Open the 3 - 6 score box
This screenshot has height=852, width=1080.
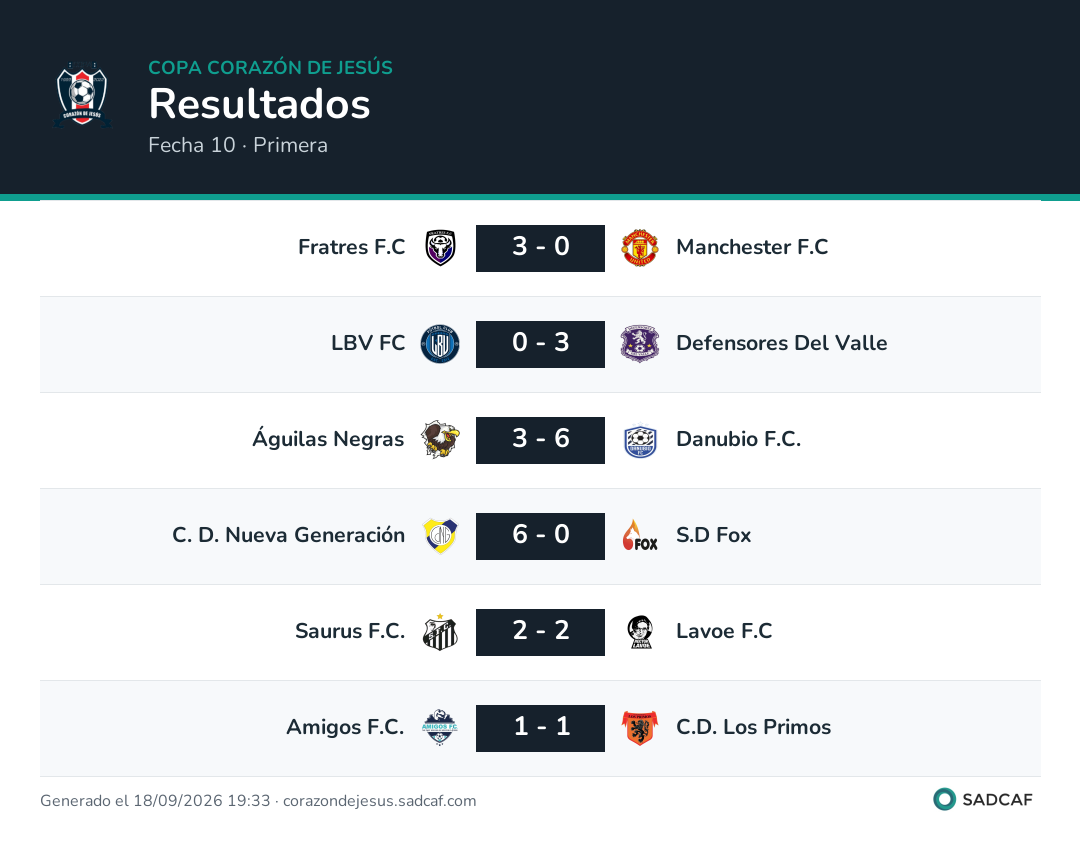click(540, 440)
